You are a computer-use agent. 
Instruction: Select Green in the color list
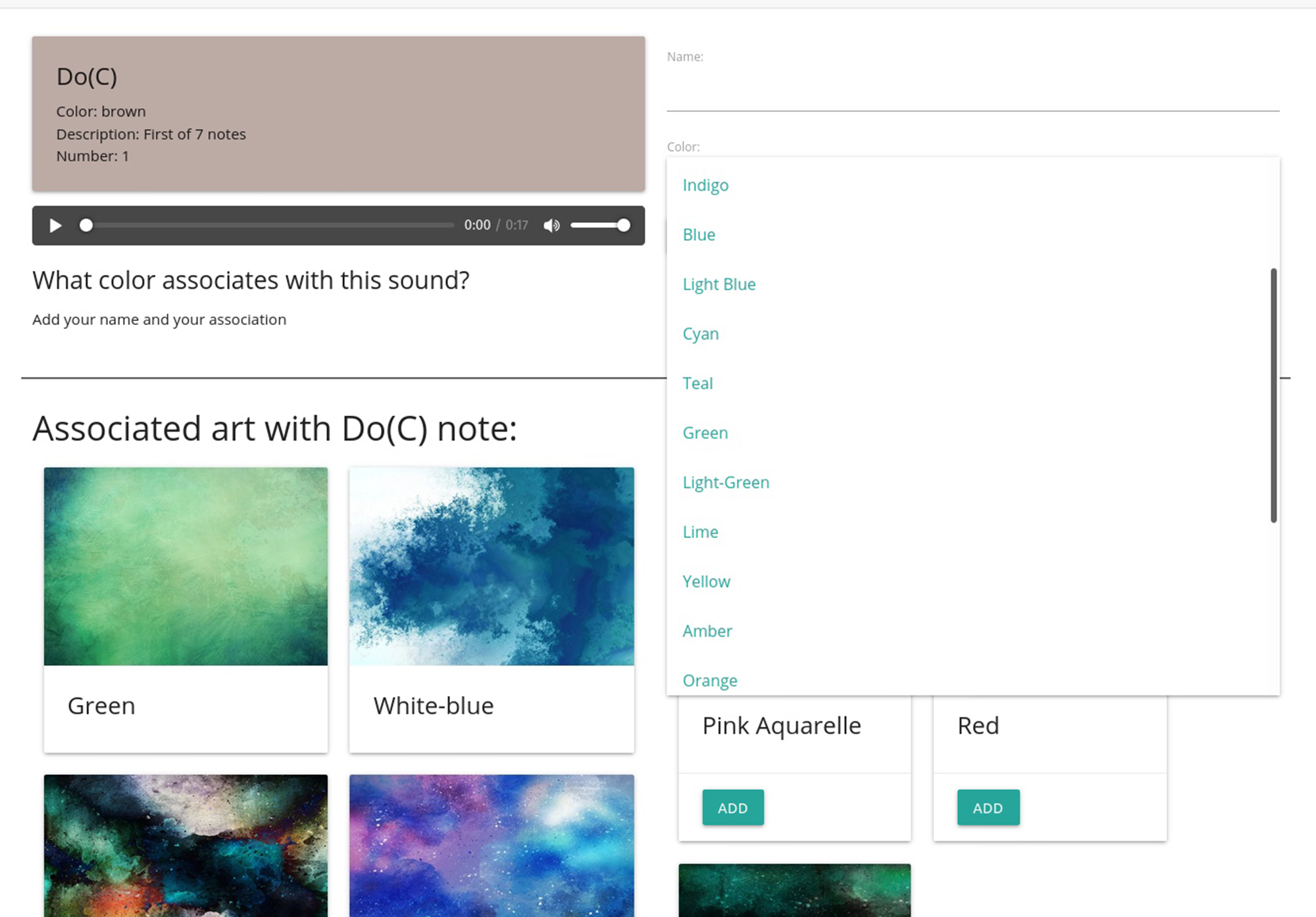[x=973, y=433]
